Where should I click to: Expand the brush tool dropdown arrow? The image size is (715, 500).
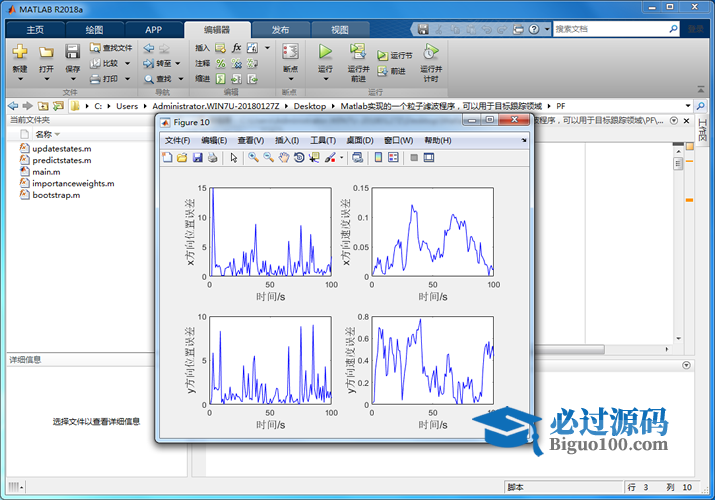click(x=342, y=157)
